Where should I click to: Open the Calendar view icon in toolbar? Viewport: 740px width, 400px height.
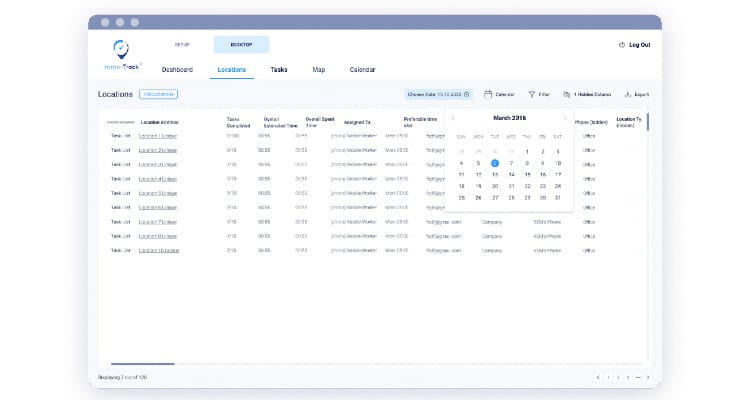coord(488,94)
